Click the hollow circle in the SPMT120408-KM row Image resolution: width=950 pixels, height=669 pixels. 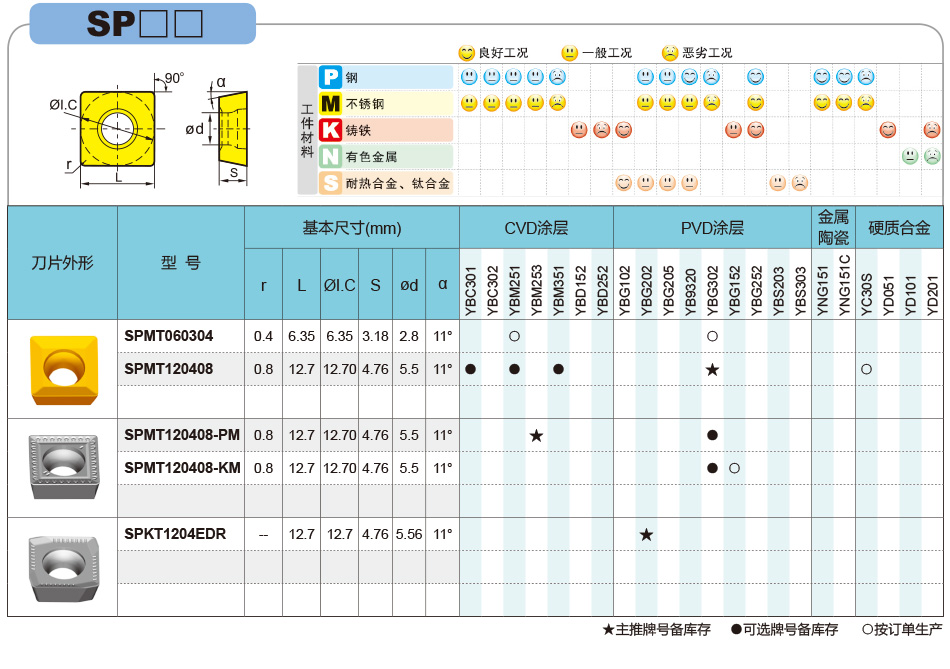pos(734,468)
